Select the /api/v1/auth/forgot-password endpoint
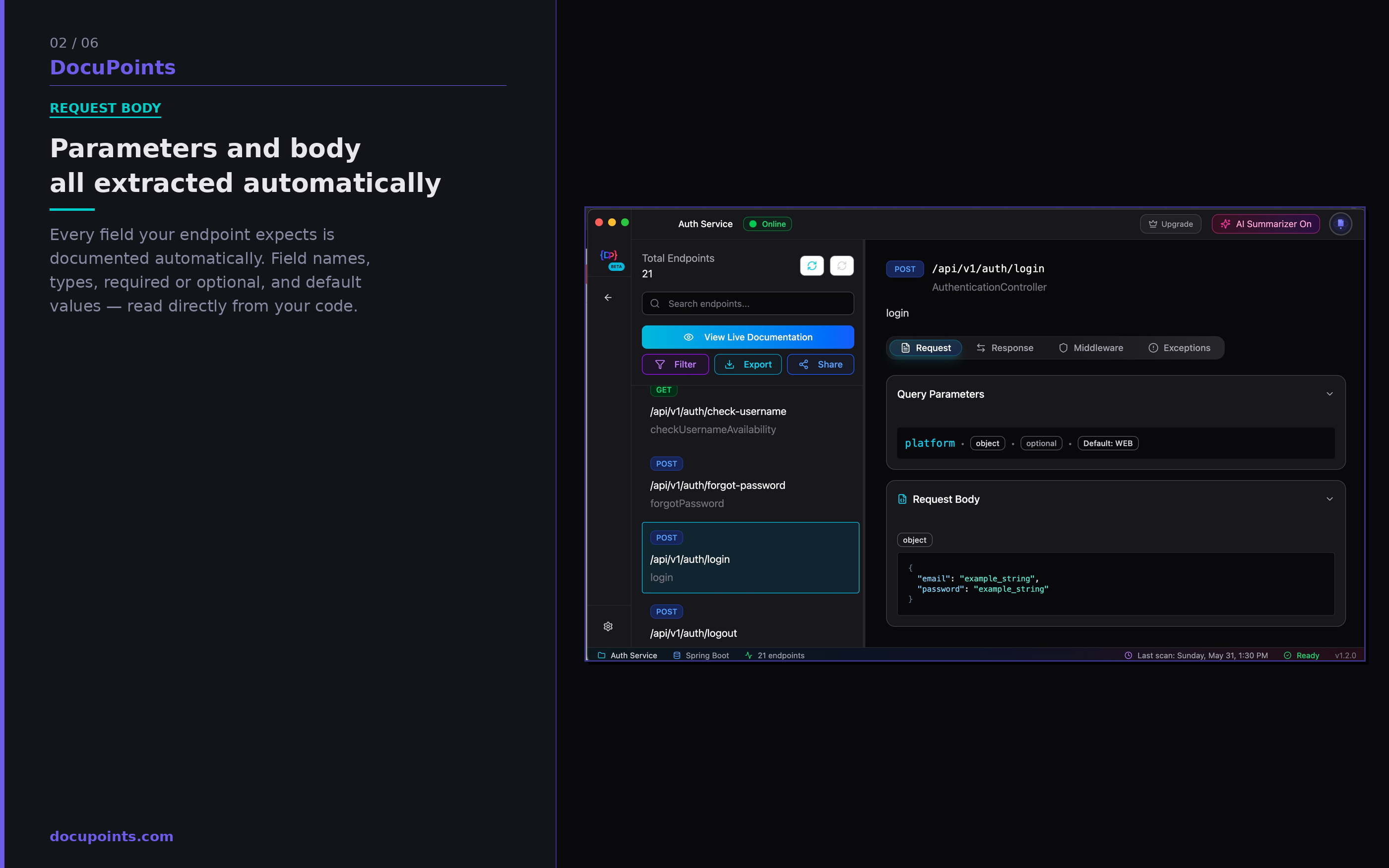The height and width of the screenshot is (868, 1389). [x=717, y=486]
